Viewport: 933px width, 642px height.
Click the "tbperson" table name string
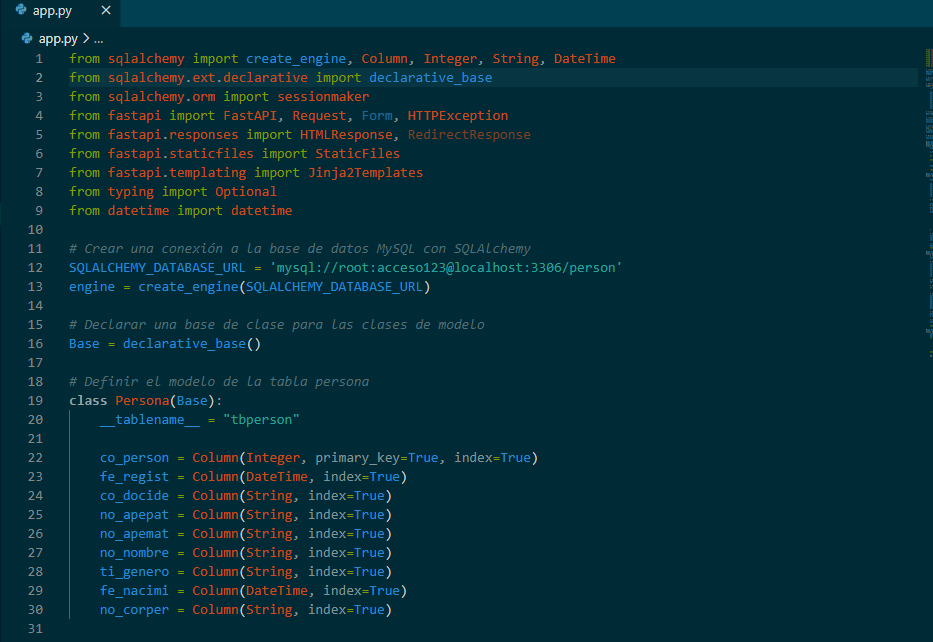coord(261,419)
